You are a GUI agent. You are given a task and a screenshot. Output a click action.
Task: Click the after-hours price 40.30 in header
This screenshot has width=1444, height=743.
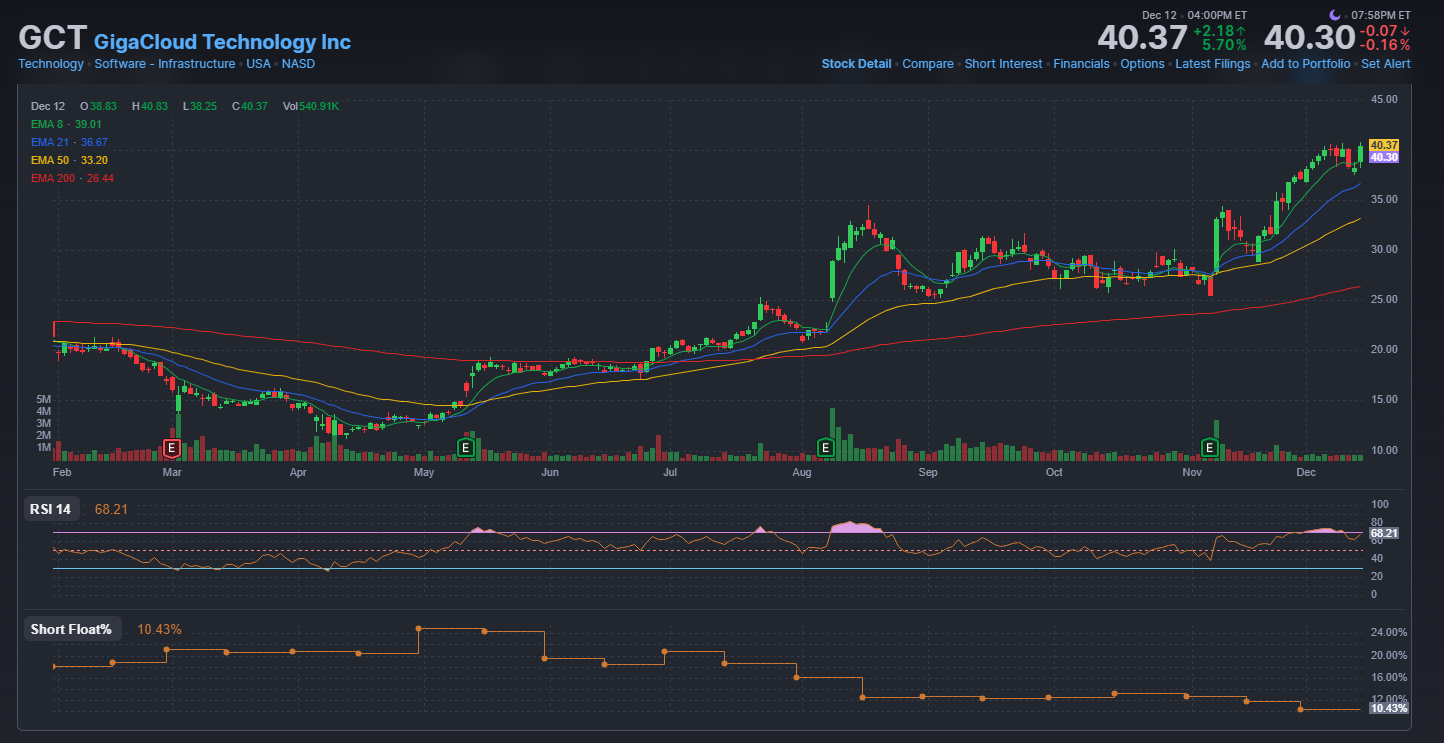pos(1309,38)
